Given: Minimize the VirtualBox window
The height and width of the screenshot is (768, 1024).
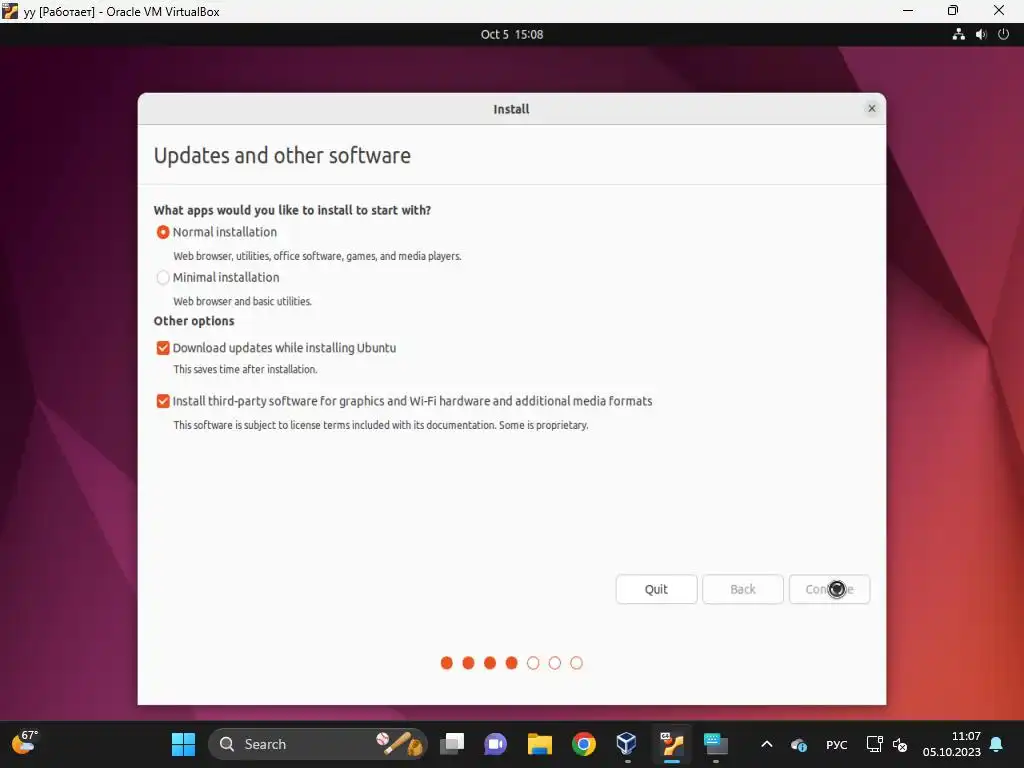Looking at the screenshot, I should [x=908, y=11].
